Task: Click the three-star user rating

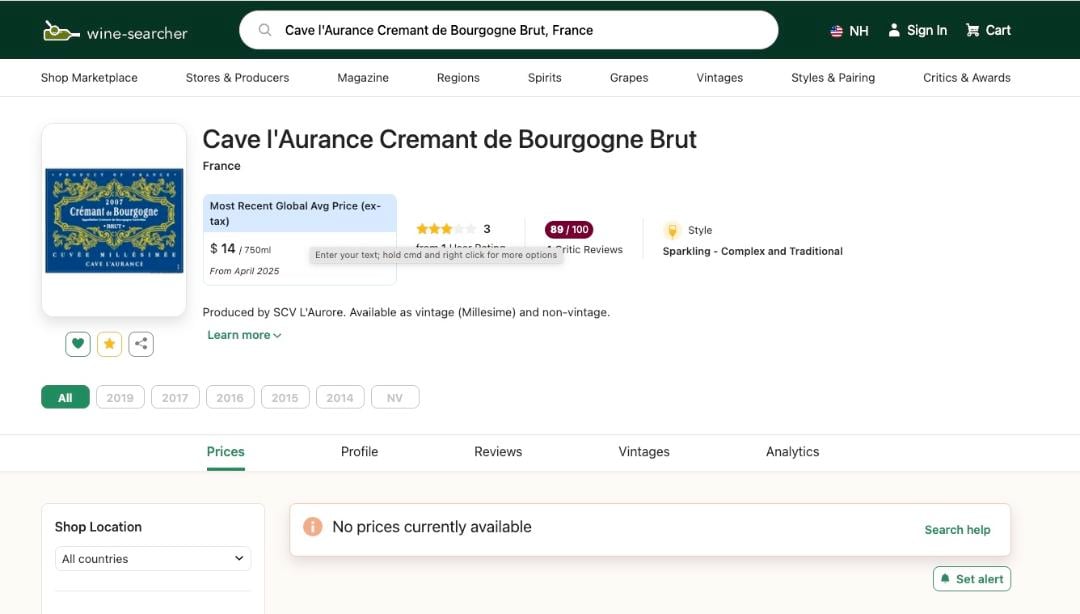Action: click(446, 229)
